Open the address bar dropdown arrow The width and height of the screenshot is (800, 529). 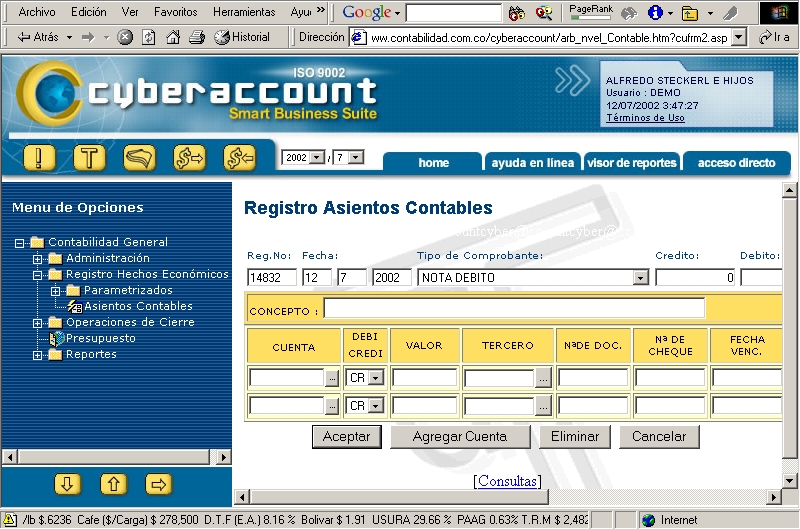739,37
